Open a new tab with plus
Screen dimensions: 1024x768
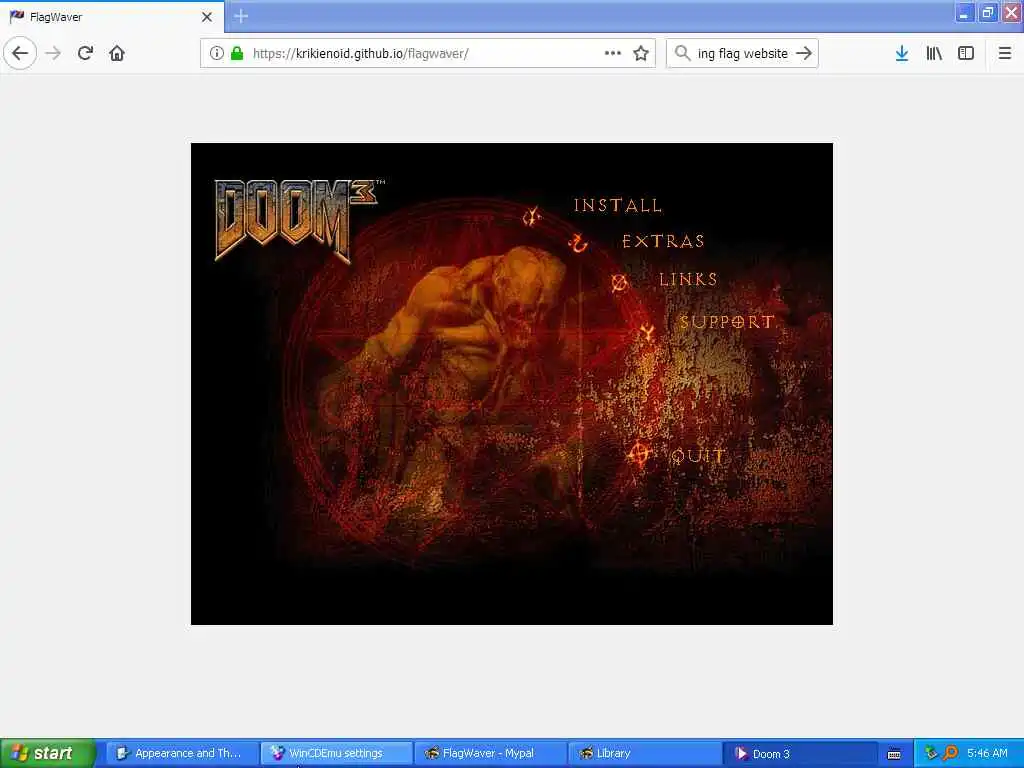click(x=241, y=16)
